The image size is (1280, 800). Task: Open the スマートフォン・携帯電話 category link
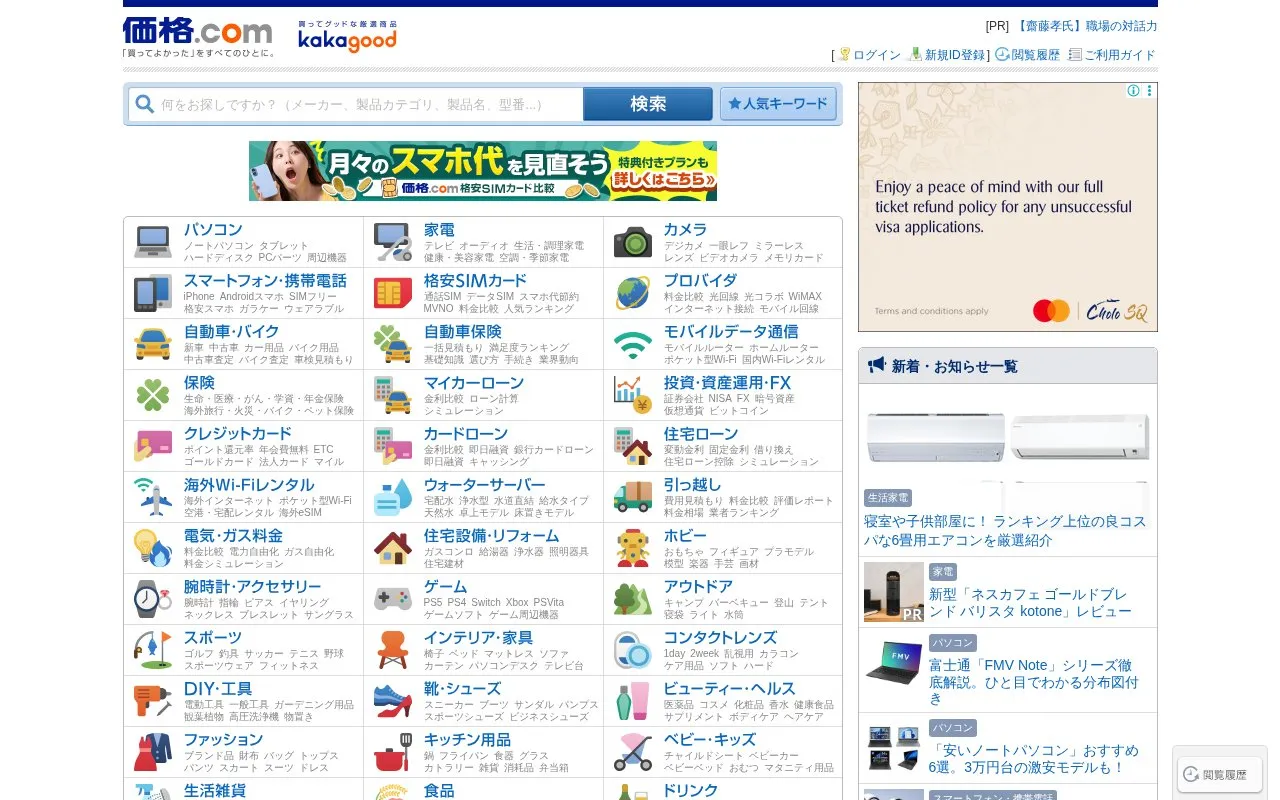(265, 281)
